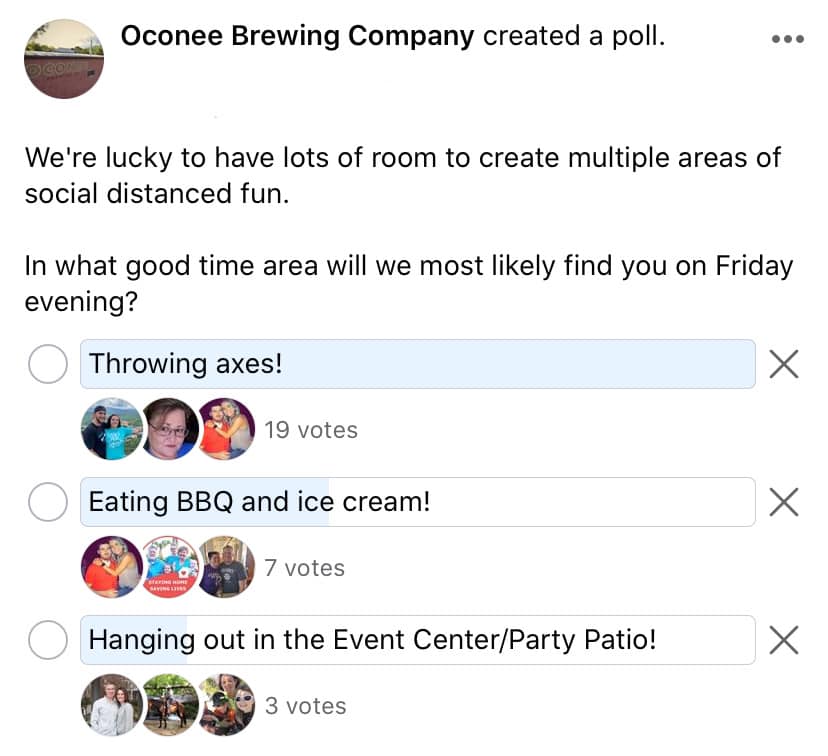Open couple avatar beside 3 votes horse picture
The height and width of the screenshot is (756, 828).
[x=112, y=705]
